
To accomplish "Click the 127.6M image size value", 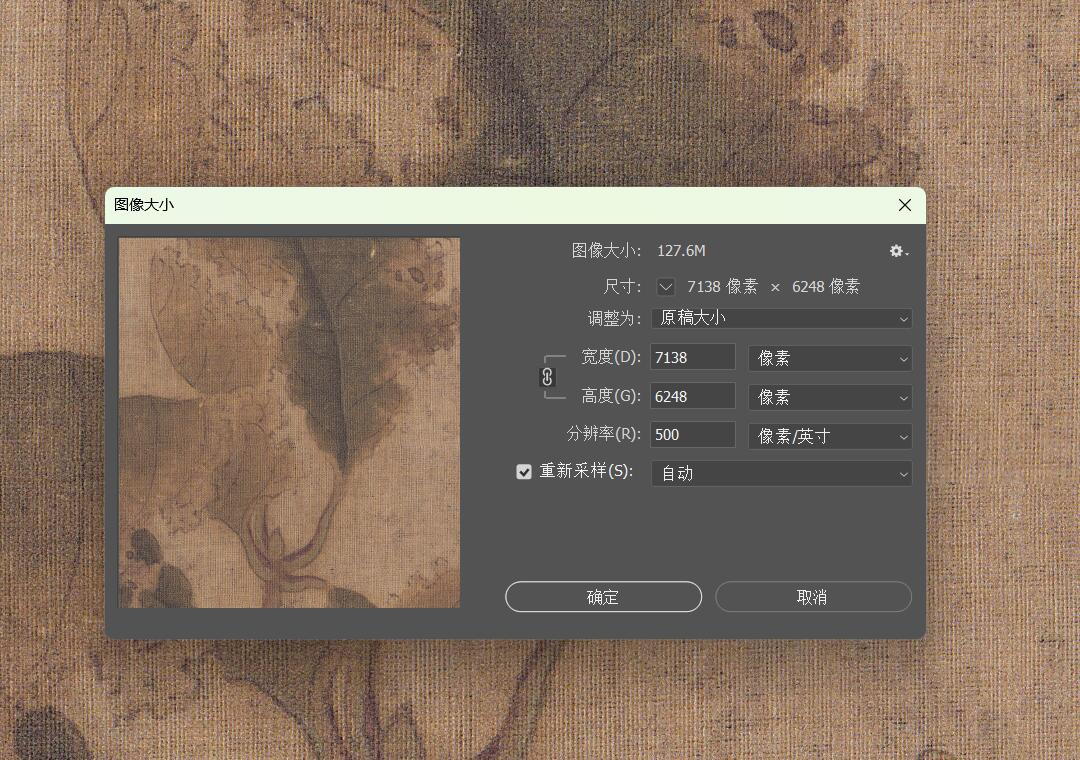I will (x=681, y=251).
